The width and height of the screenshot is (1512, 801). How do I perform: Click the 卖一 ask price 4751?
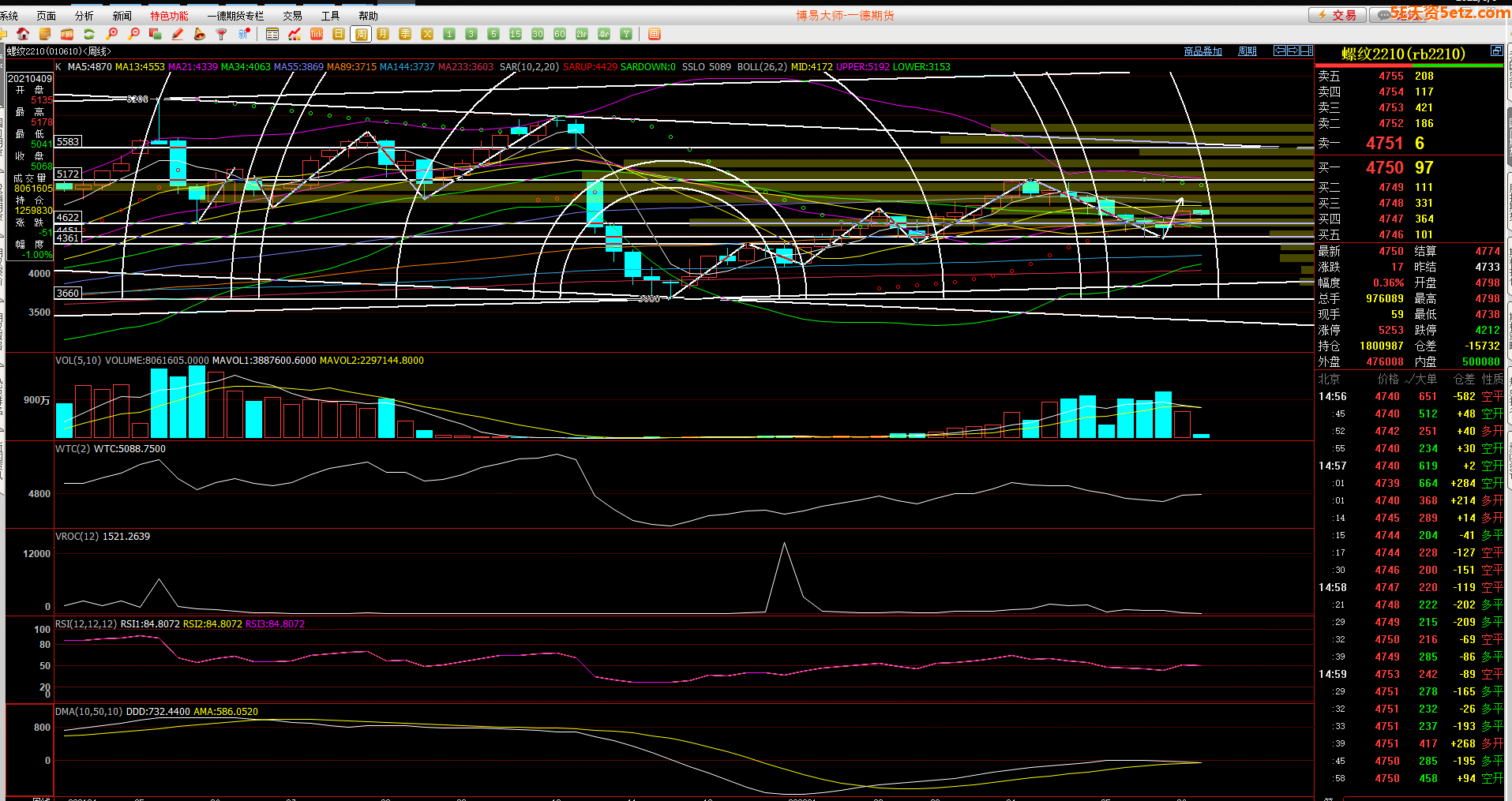click(x=1384, y=143)
